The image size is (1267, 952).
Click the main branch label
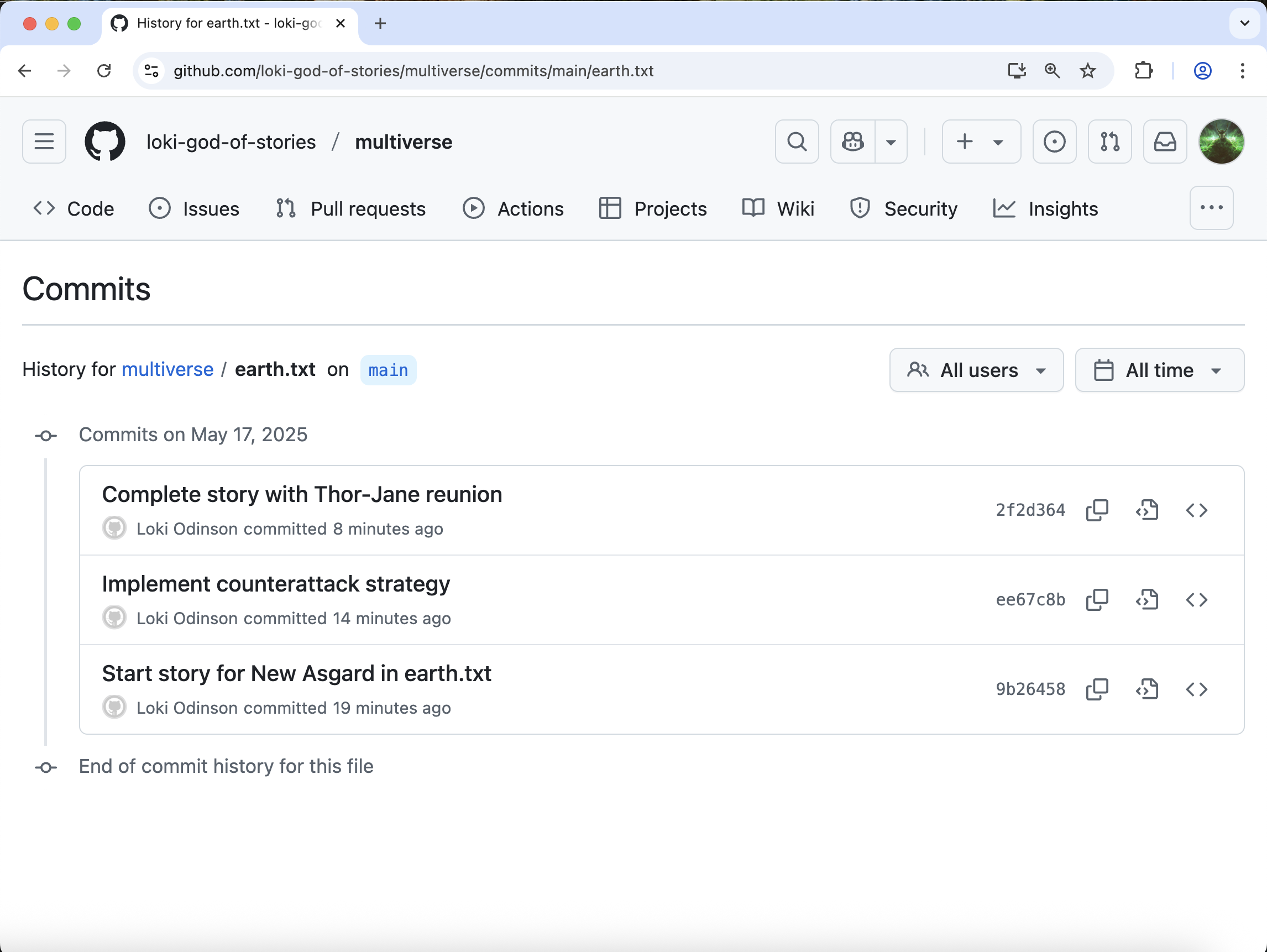[388, 370]
